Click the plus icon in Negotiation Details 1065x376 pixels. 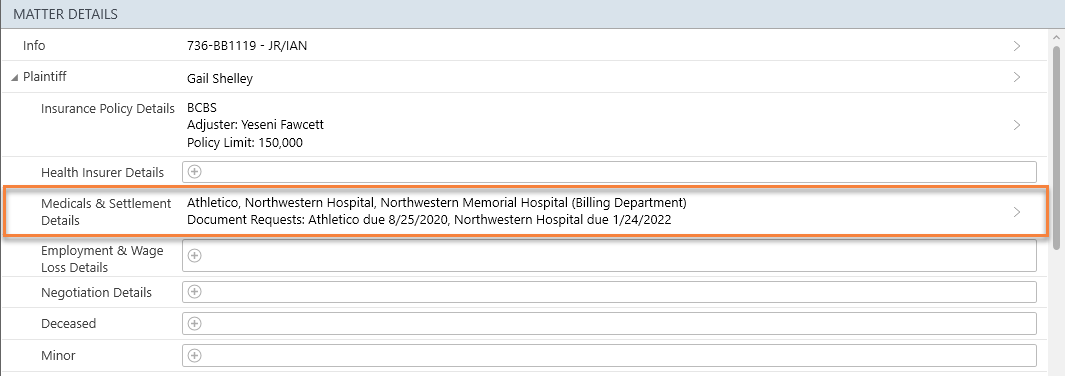(194, 291)
